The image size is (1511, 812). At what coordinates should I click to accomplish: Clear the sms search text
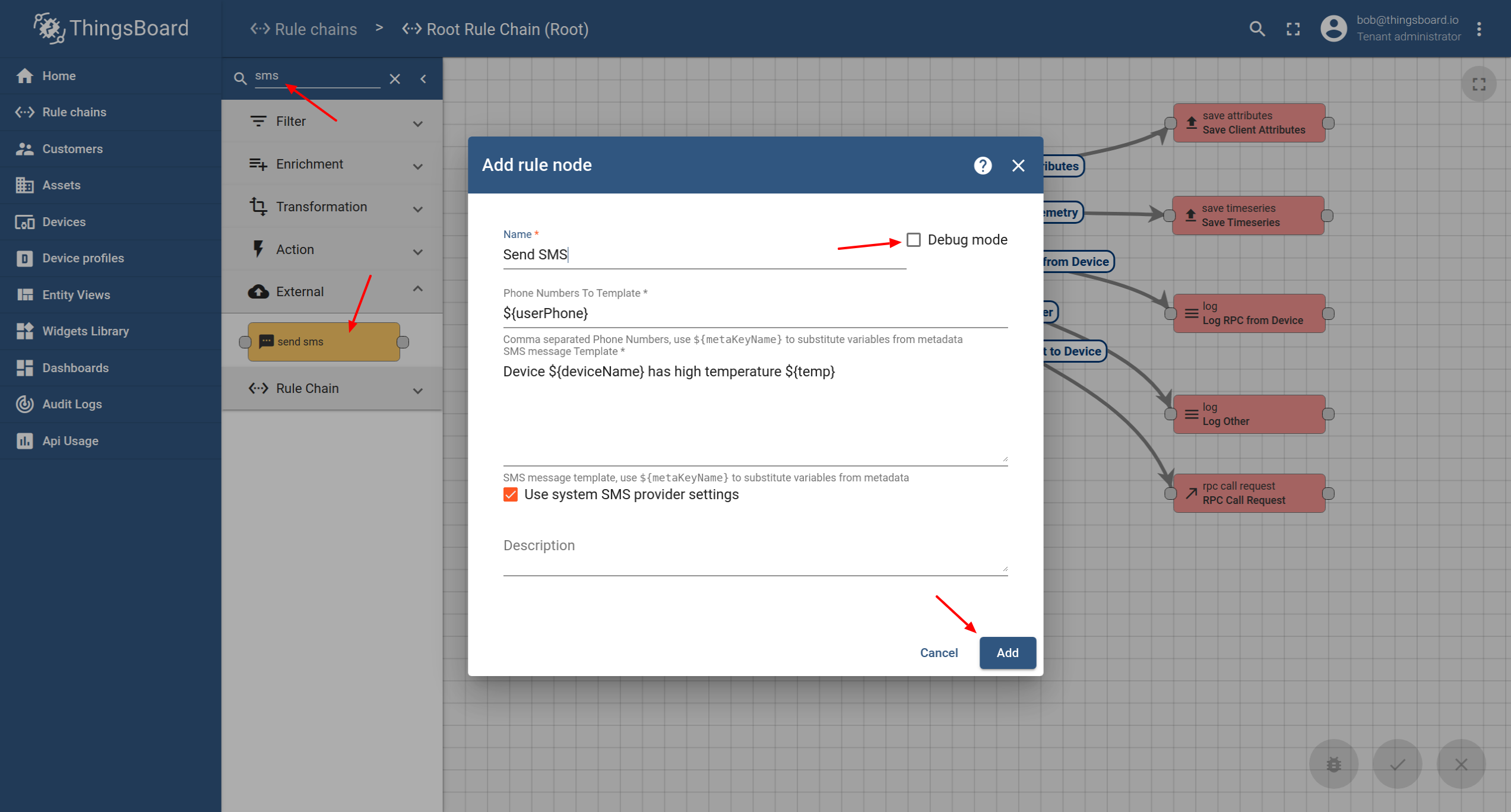coord(395,78)
